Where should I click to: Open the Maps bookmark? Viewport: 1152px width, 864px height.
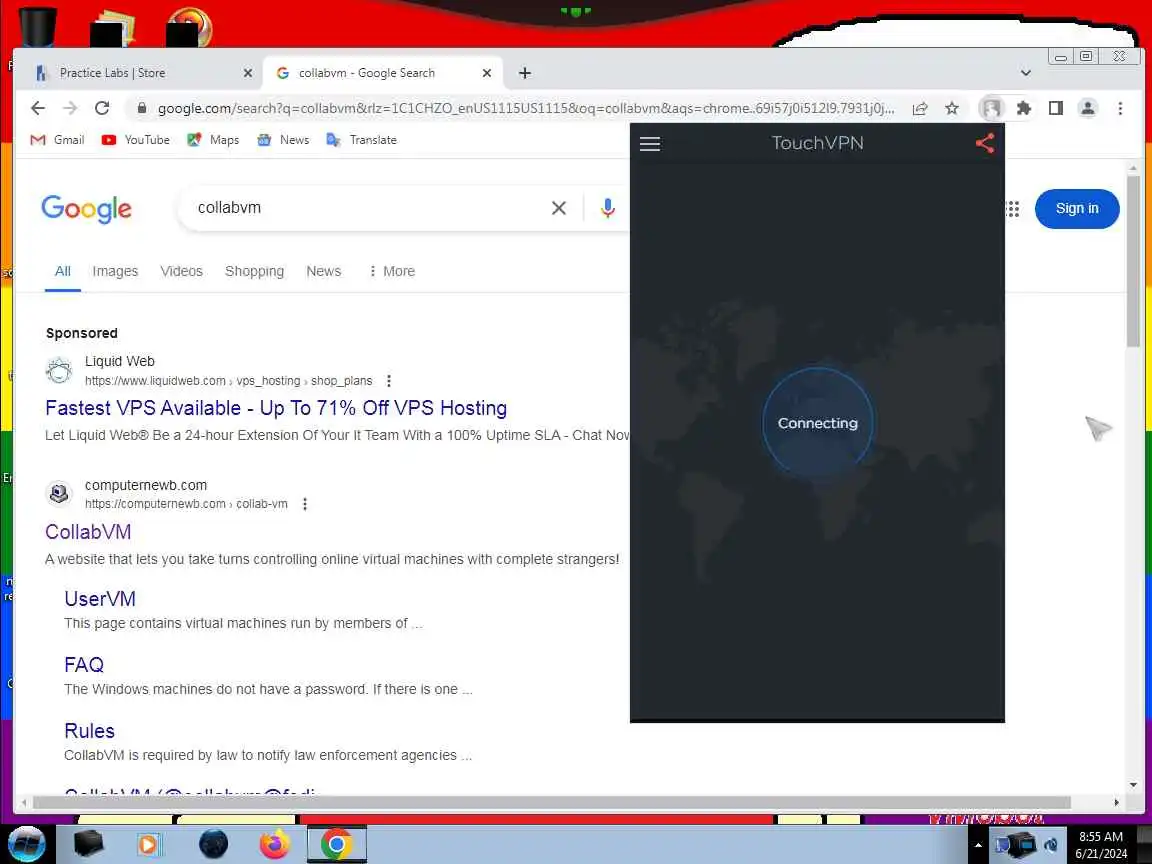tap(213, 140)
